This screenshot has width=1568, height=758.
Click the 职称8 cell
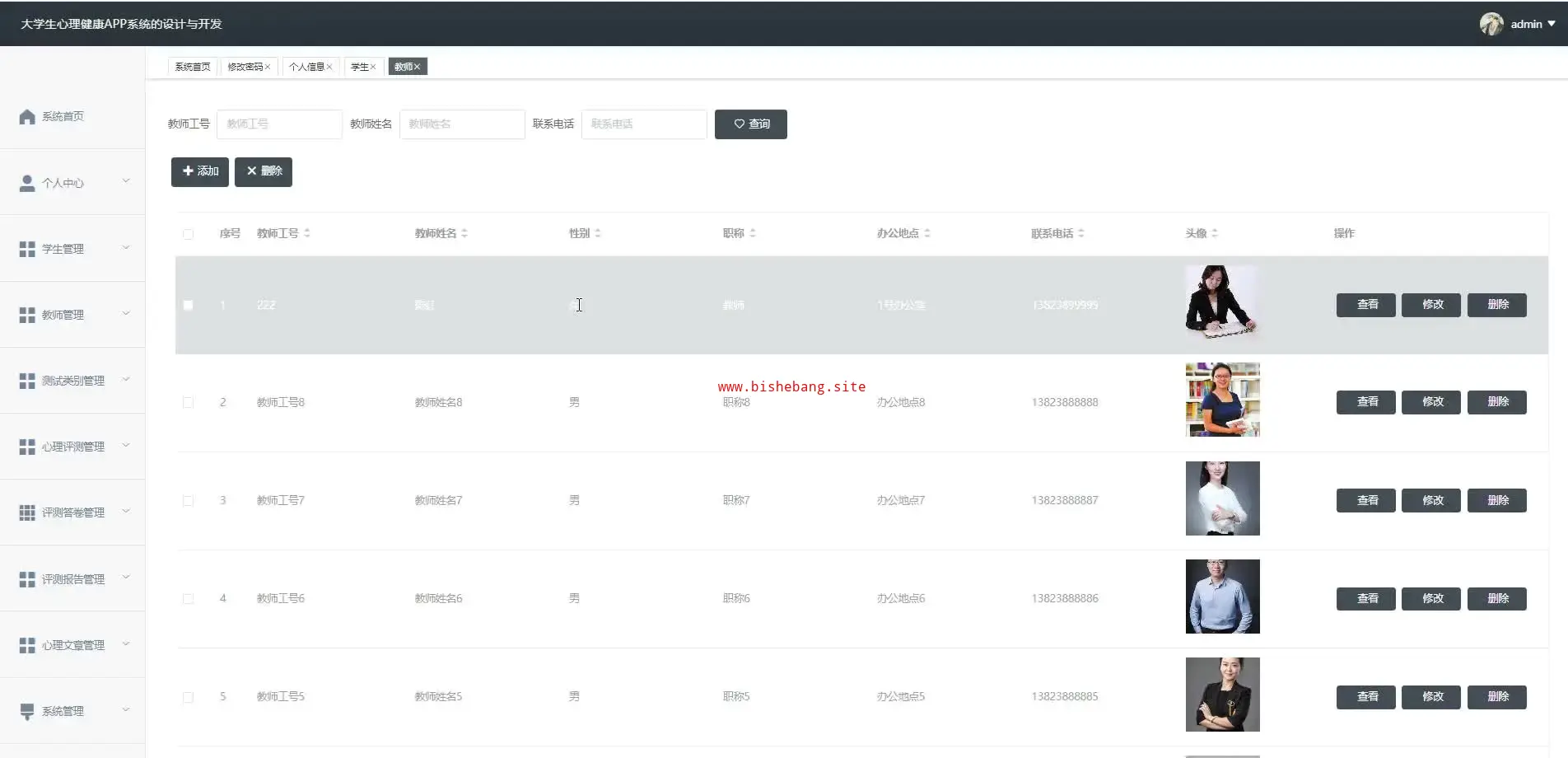[x=736, y=402]
